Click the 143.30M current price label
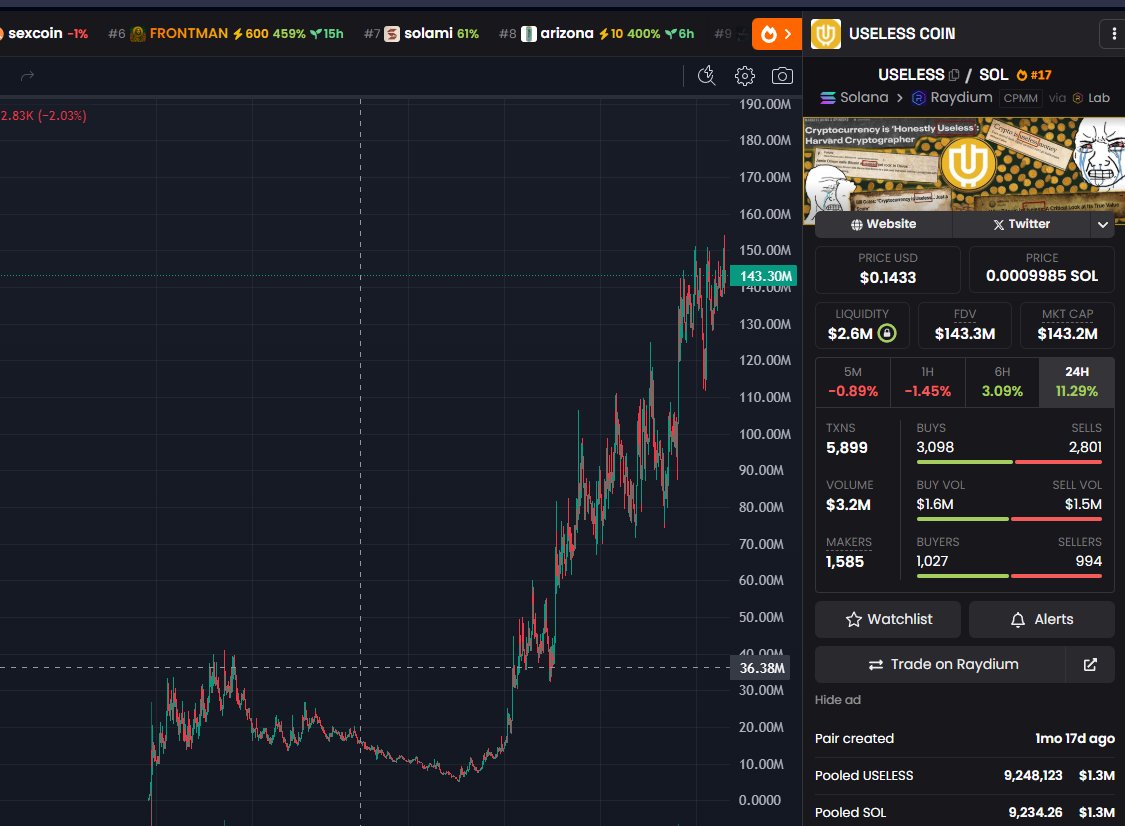Screen dimensions: 1125x826 click(x=763, y=276)
